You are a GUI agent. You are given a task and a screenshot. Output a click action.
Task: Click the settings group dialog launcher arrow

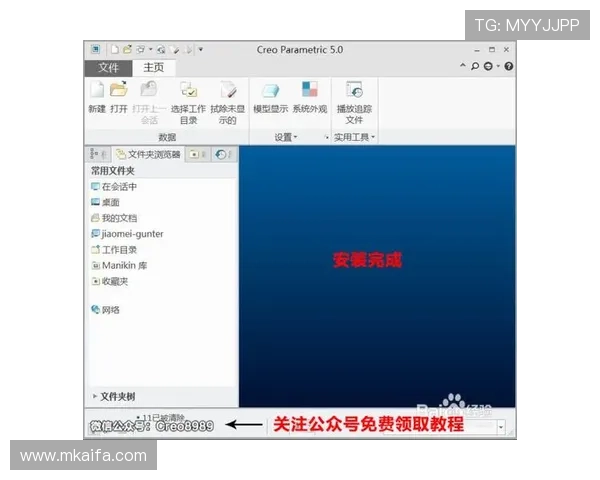[327, 137]
